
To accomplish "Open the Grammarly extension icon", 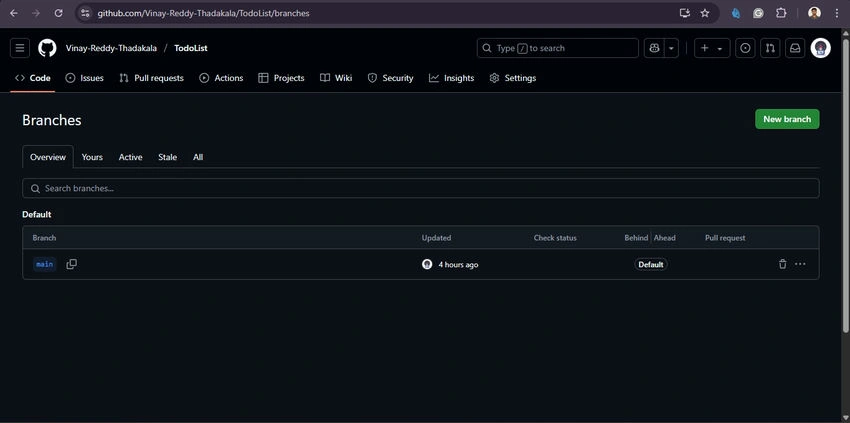I will point(758,13).
